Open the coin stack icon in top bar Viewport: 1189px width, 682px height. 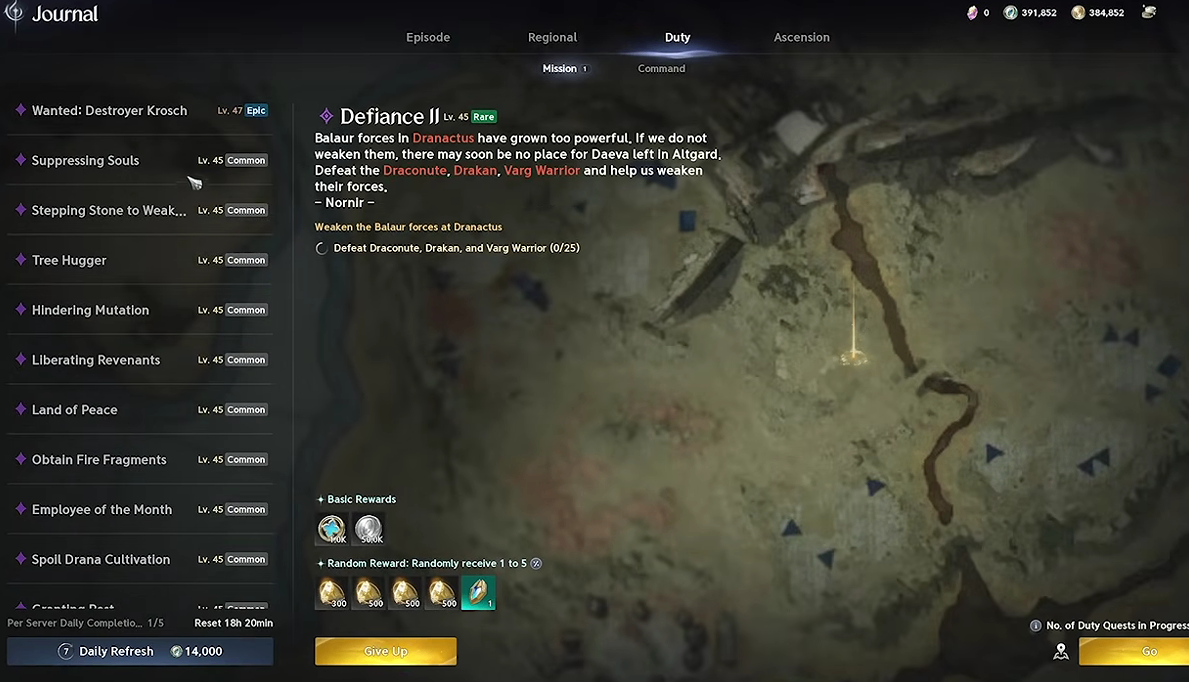(1149, 12)
